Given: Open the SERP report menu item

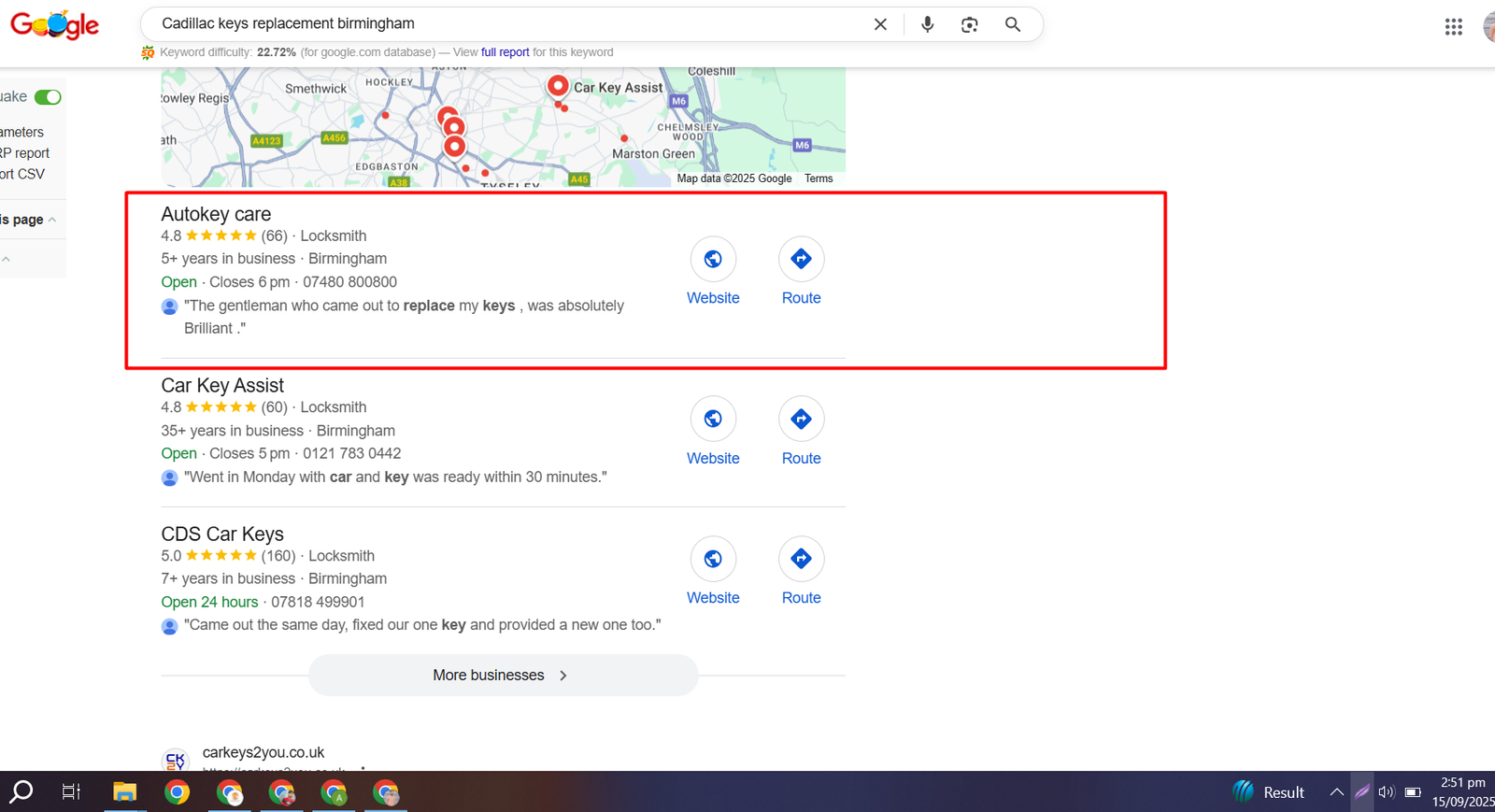Looking at the screenshot, I should (26, 153).
